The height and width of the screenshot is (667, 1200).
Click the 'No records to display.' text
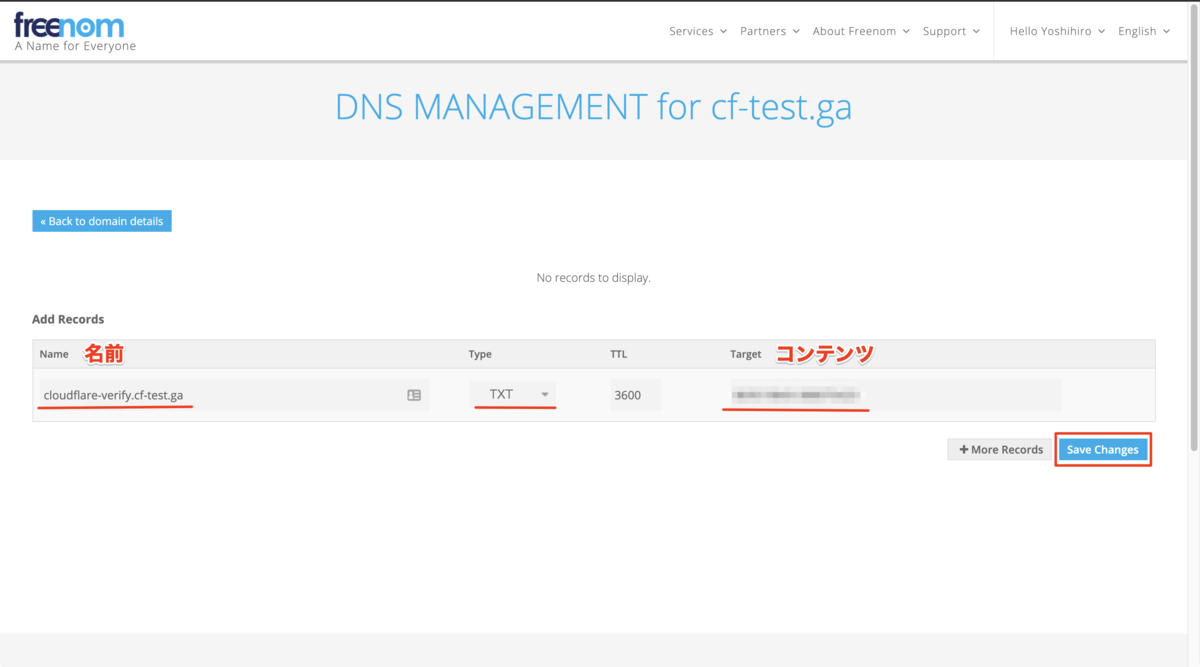point(593,278)
